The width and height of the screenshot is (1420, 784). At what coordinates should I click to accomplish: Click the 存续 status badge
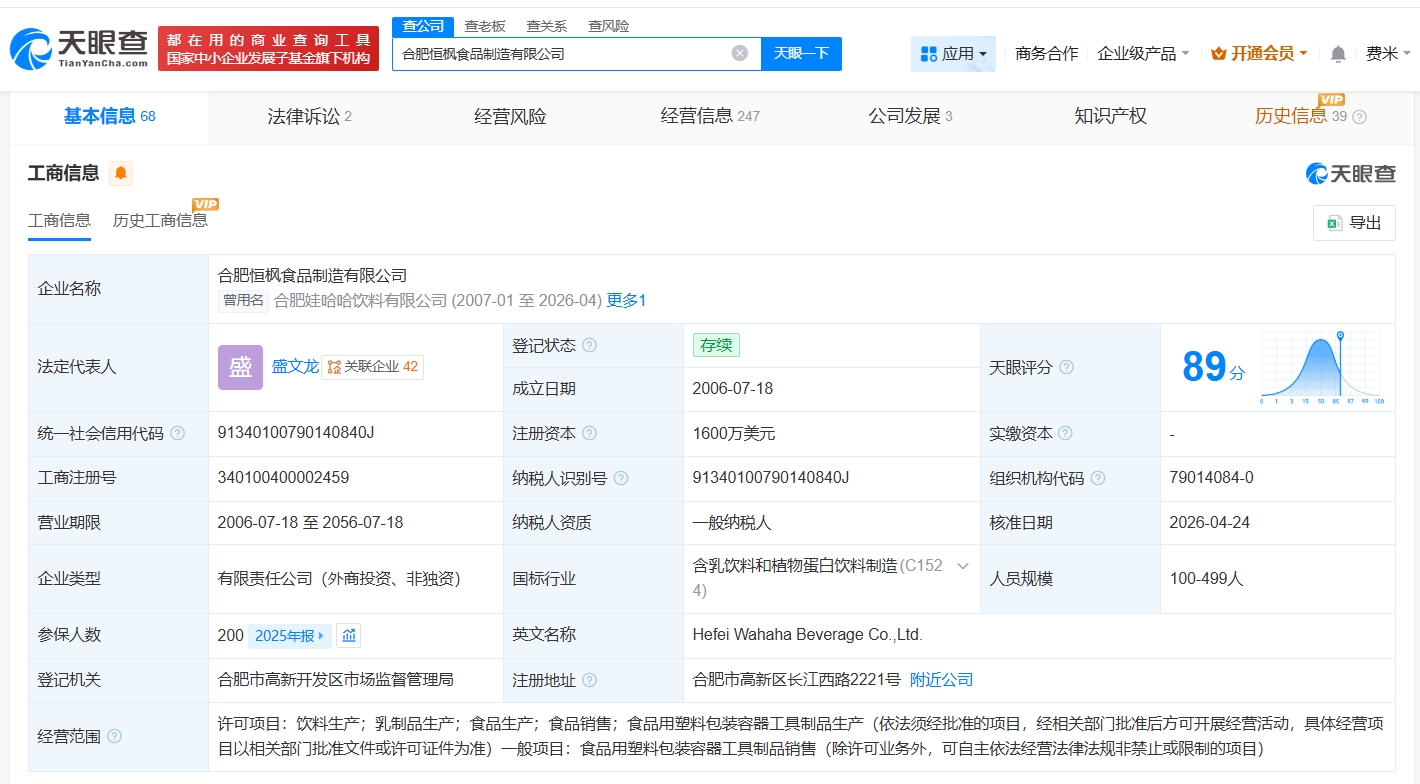[x=716, y=345]
